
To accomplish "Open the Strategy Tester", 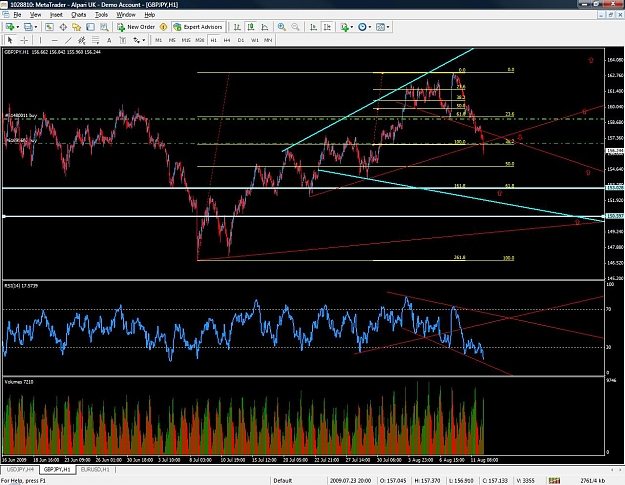I will coord(104,27).
